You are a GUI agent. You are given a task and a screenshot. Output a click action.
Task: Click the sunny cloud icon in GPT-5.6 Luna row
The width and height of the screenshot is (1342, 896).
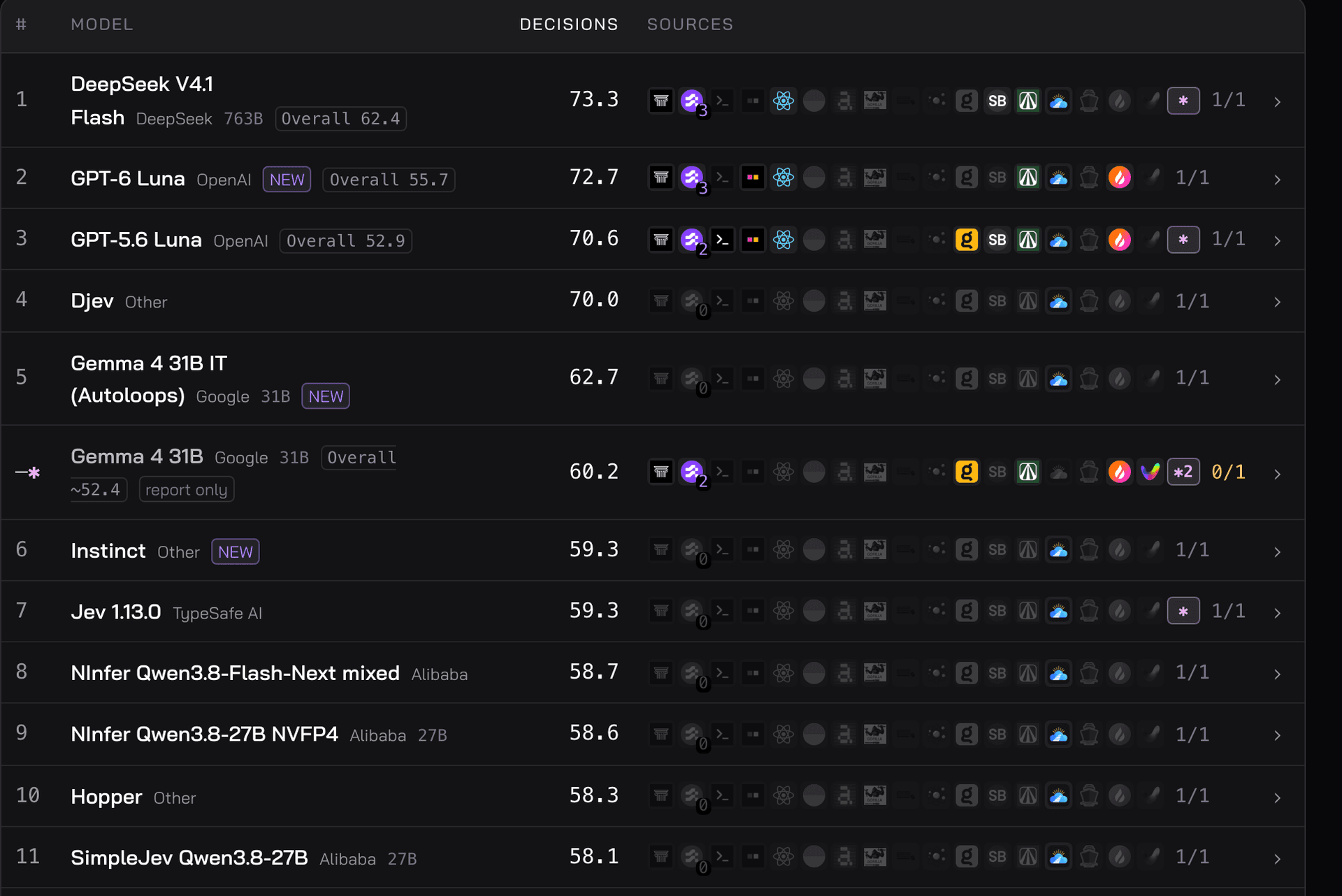coord(1059,240)
